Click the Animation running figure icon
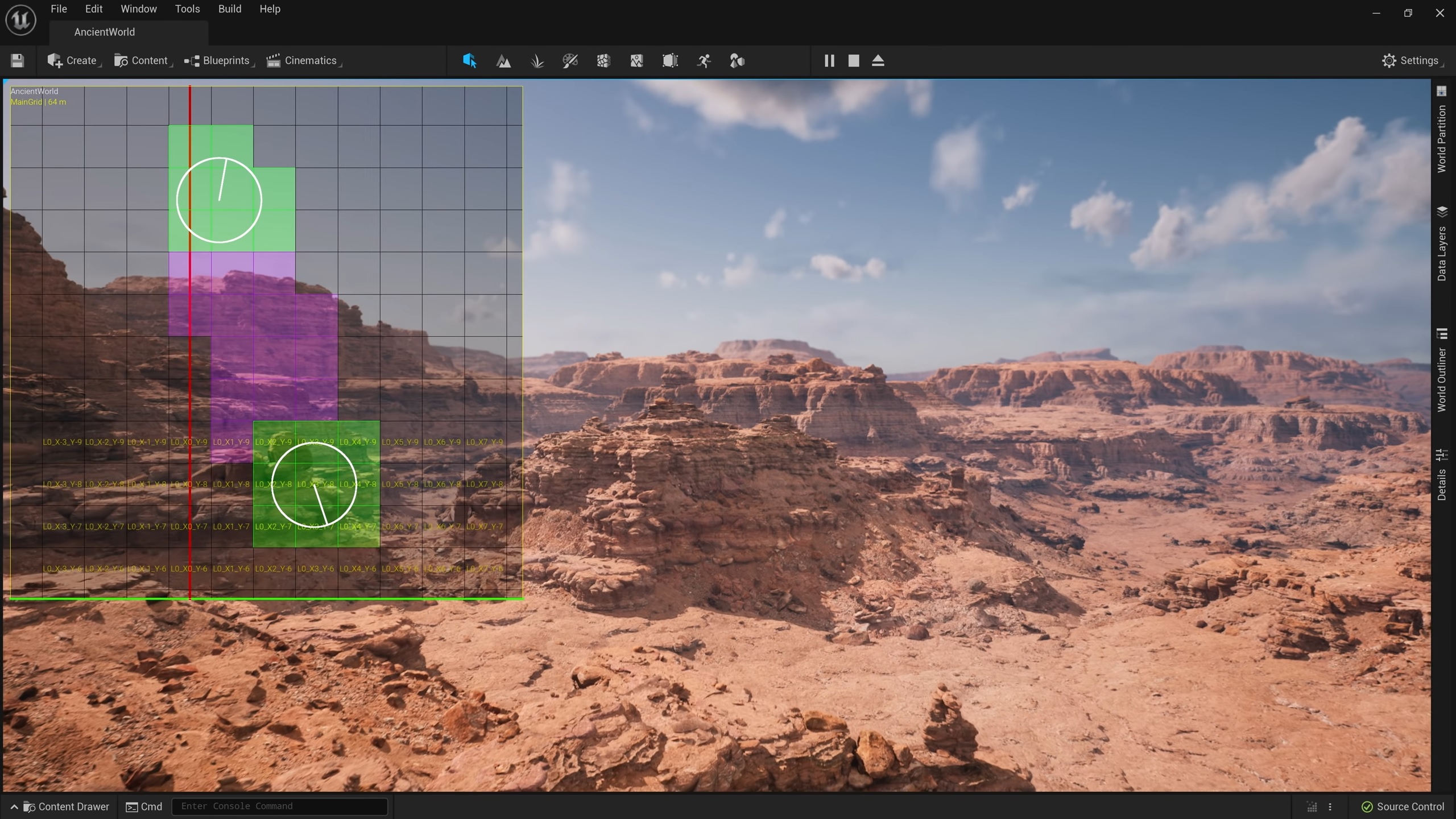This screenshot has height=819, width=1456. [x=704, y=61]
